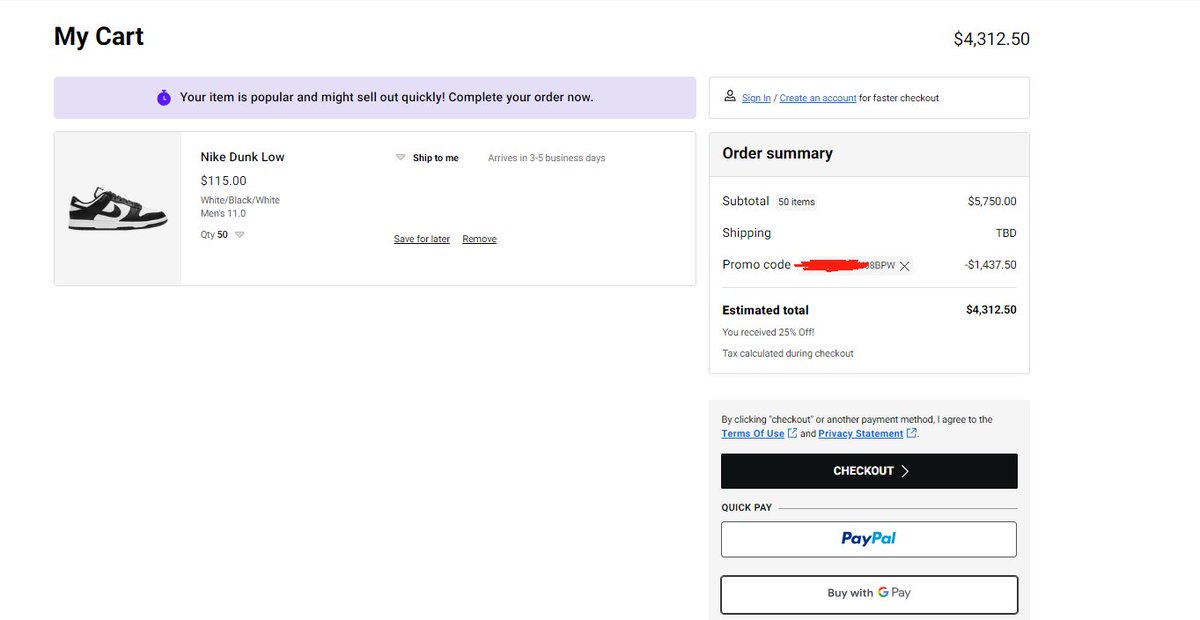Image resolution: width=1200 pixels, height=620 pixels.
Task: Click the Men's 11.0 size text
Action: pyautogui.click(x=223, y=213)
